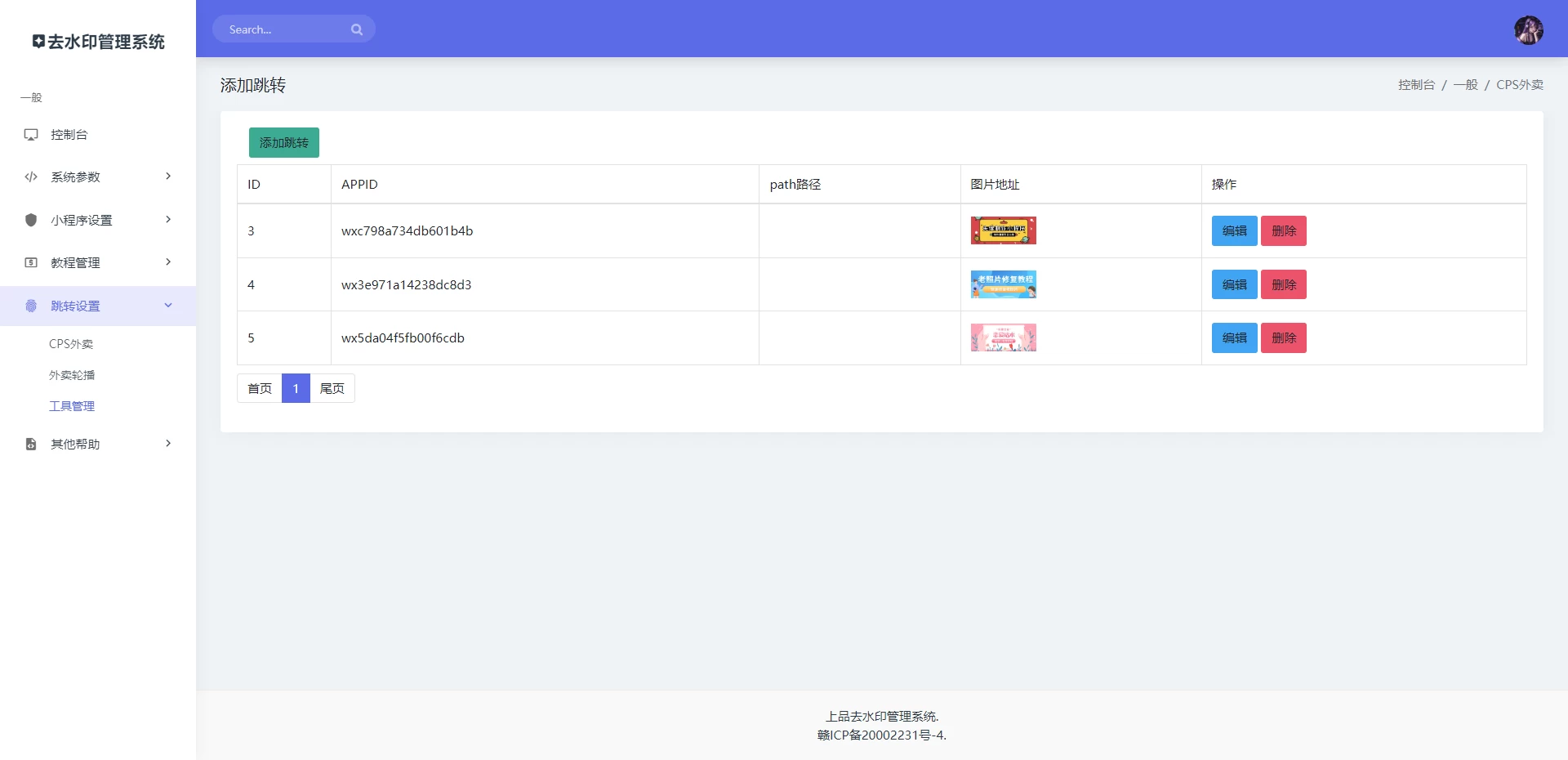Click the user avatar at top right
Image resolution: width=1568 pixels, height=760 pixels.
(x=1529, y=31)
